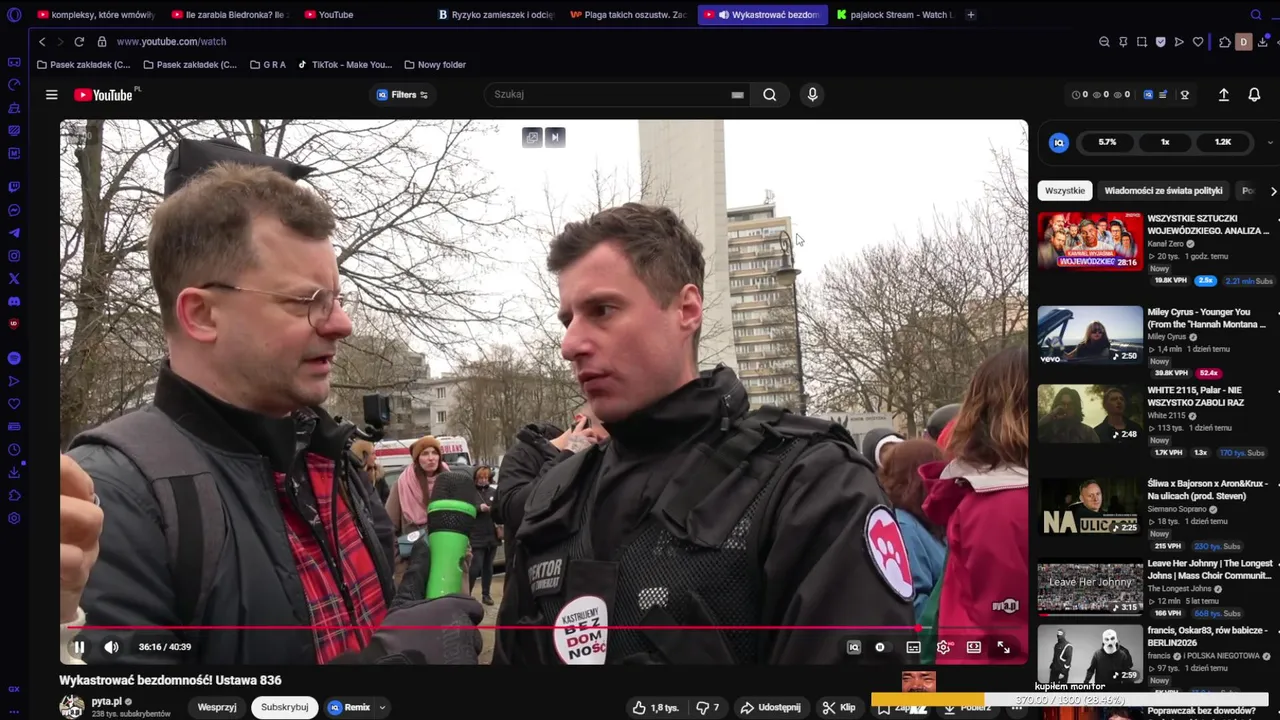
Task: Expand the vidIQ stats panel chevron
Action: pos(1270,142)
